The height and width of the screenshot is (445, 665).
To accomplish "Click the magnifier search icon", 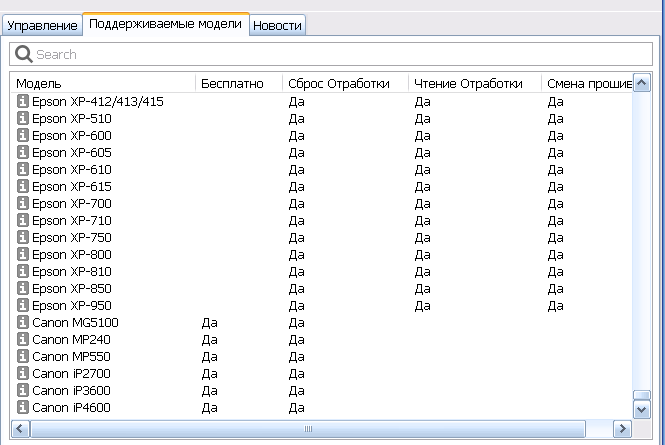I will point(24,54).
